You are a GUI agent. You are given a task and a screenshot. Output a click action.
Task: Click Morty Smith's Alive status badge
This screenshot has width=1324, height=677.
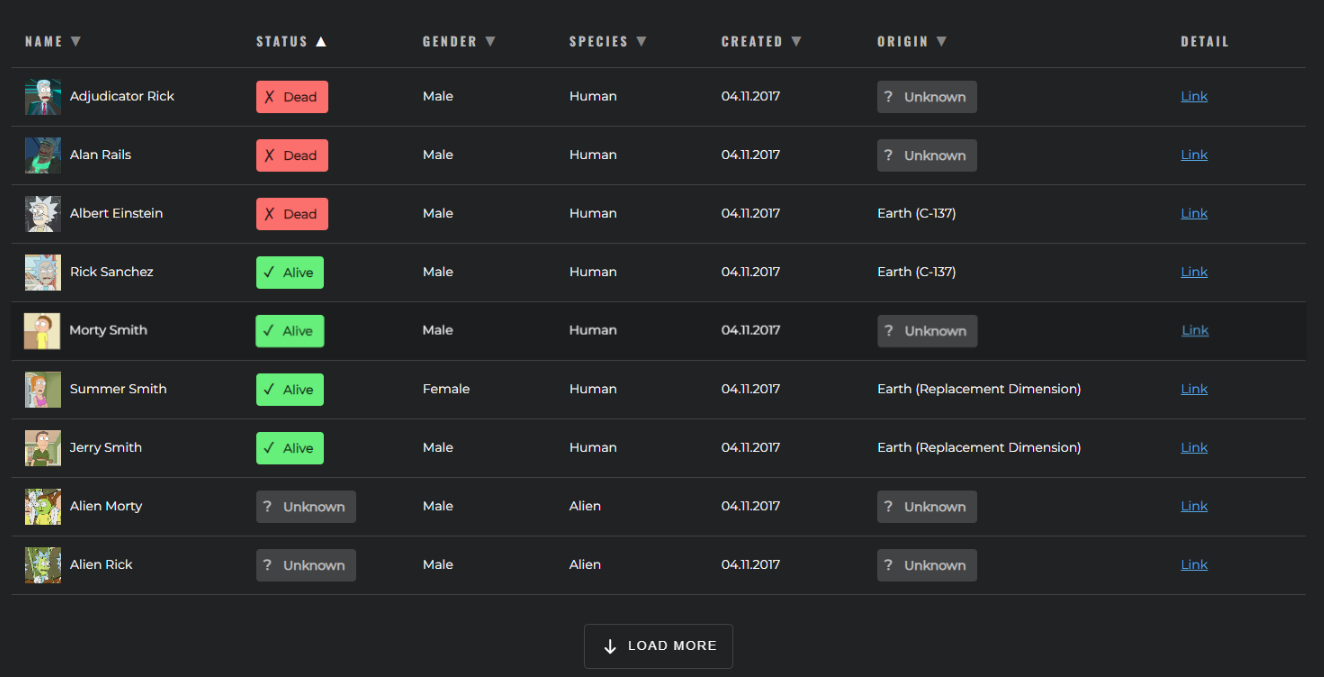290,331
